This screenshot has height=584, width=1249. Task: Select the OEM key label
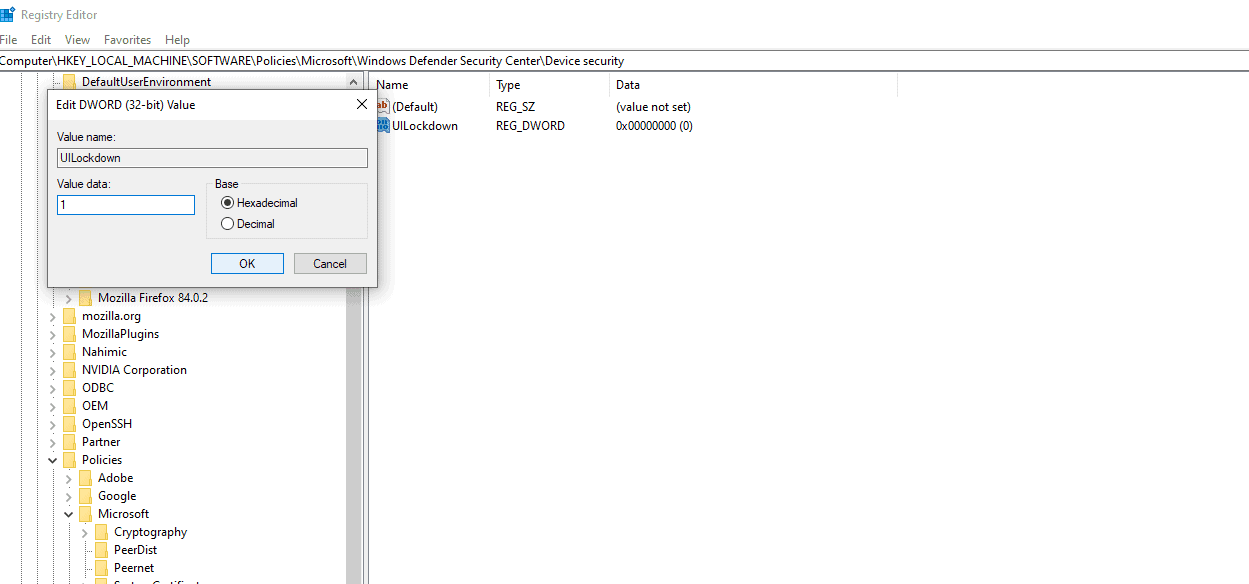click(x=95, y=406)
